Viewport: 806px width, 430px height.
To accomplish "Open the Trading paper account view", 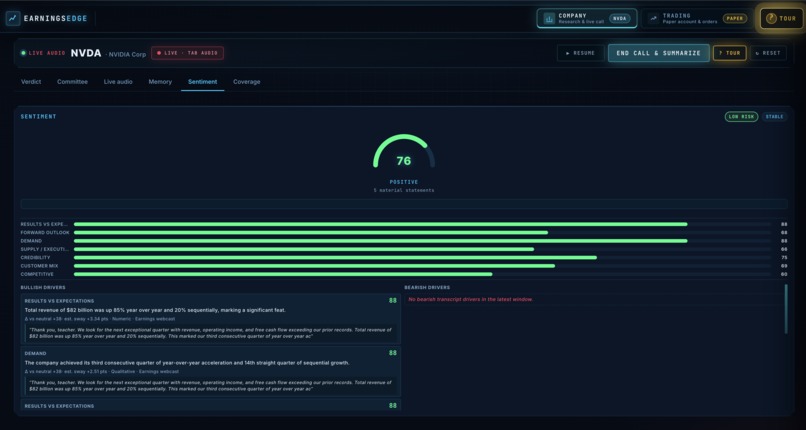I will pyautogui.click(x=698, y=18).
